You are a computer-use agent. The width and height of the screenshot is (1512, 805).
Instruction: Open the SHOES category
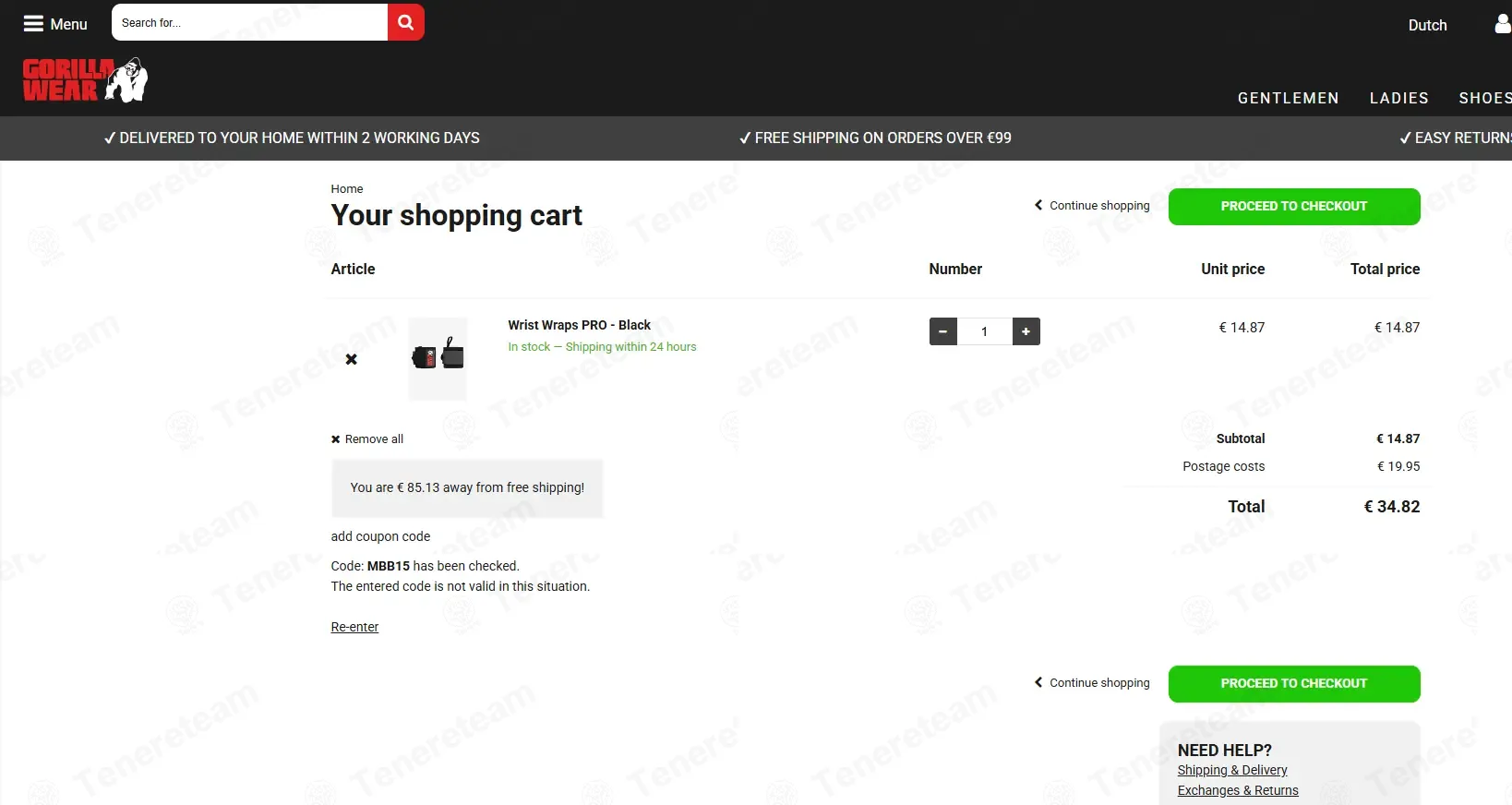1484,98
